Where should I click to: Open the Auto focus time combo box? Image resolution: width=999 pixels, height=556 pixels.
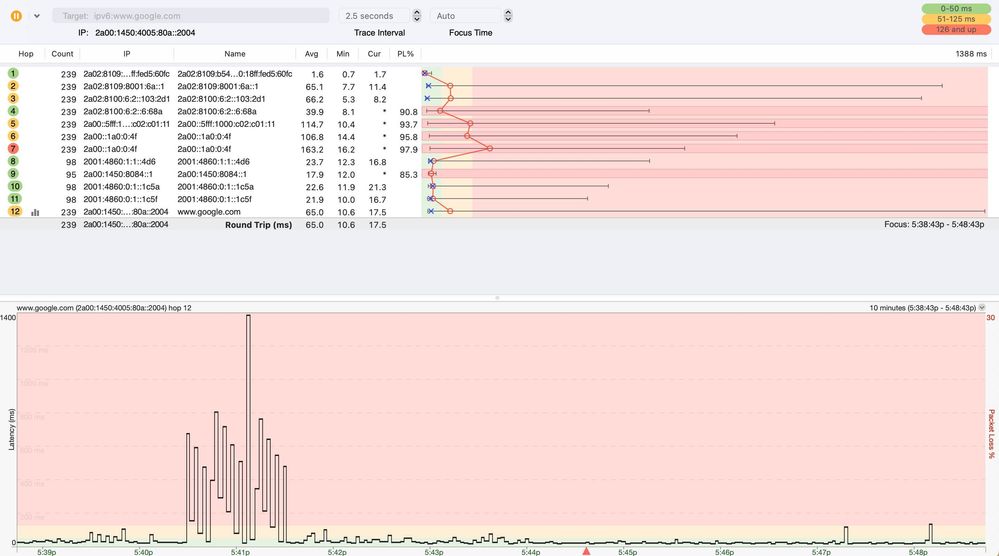[466, 16]
